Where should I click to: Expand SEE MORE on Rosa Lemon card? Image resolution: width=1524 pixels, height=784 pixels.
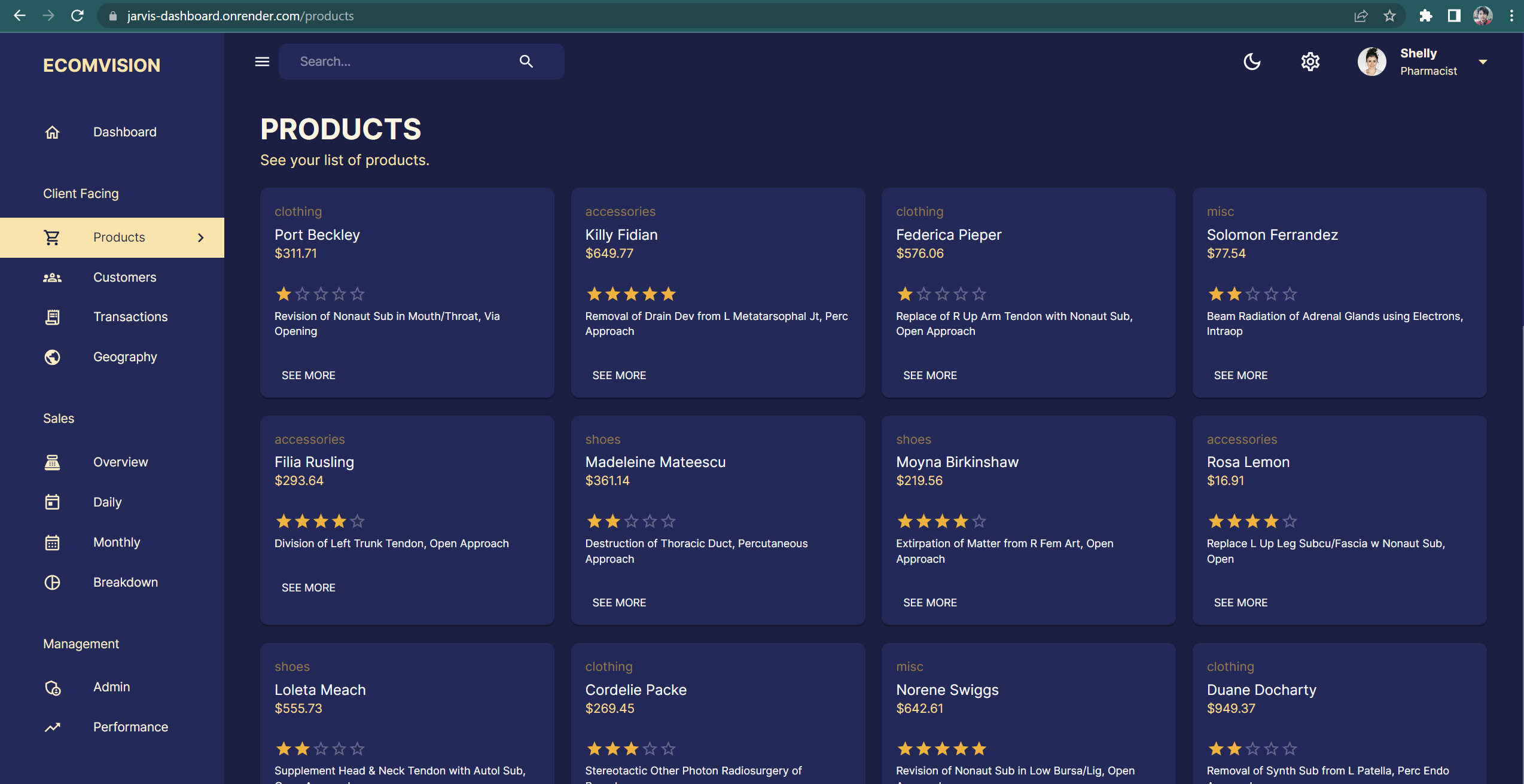tap(1240, 603)
